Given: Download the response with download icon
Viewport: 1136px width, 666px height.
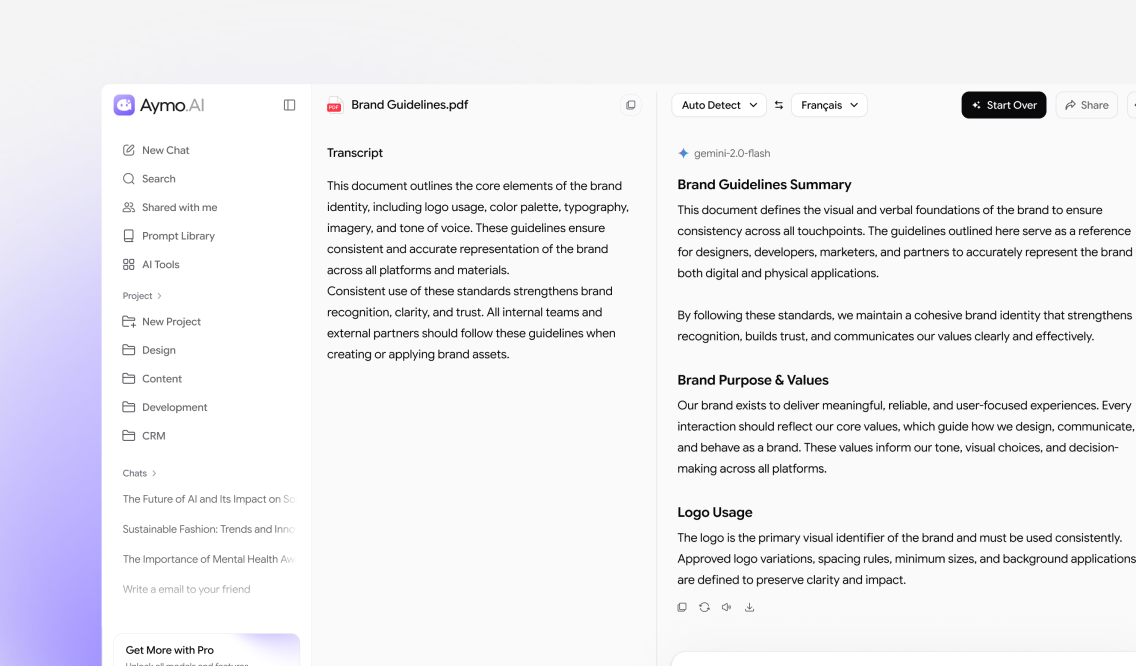Looking at the screenshot, I should click(749, 607).
